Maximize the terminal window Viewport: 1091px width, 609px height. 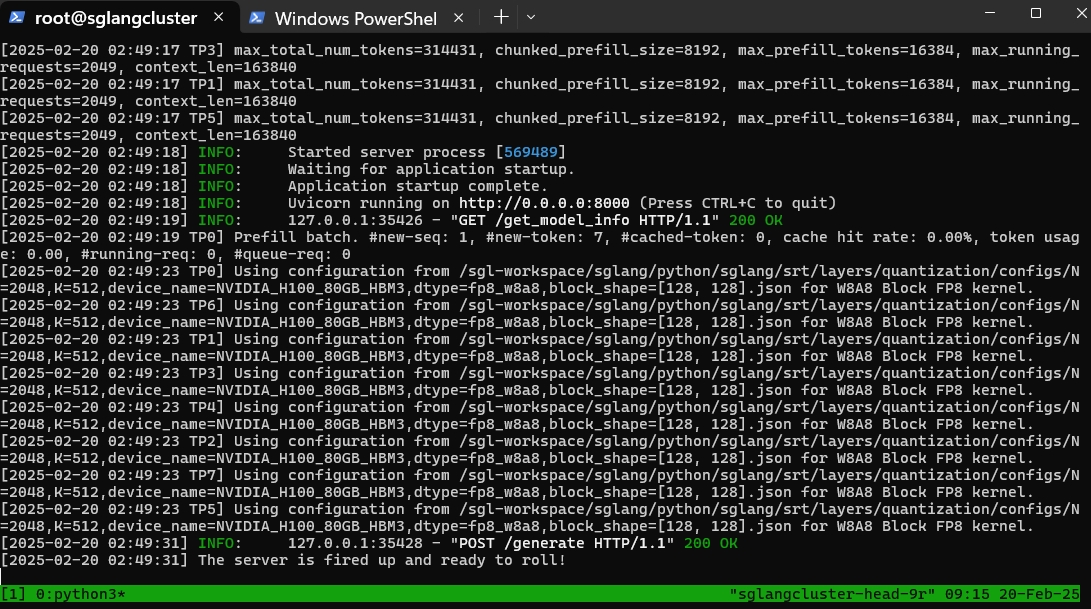1036,14
